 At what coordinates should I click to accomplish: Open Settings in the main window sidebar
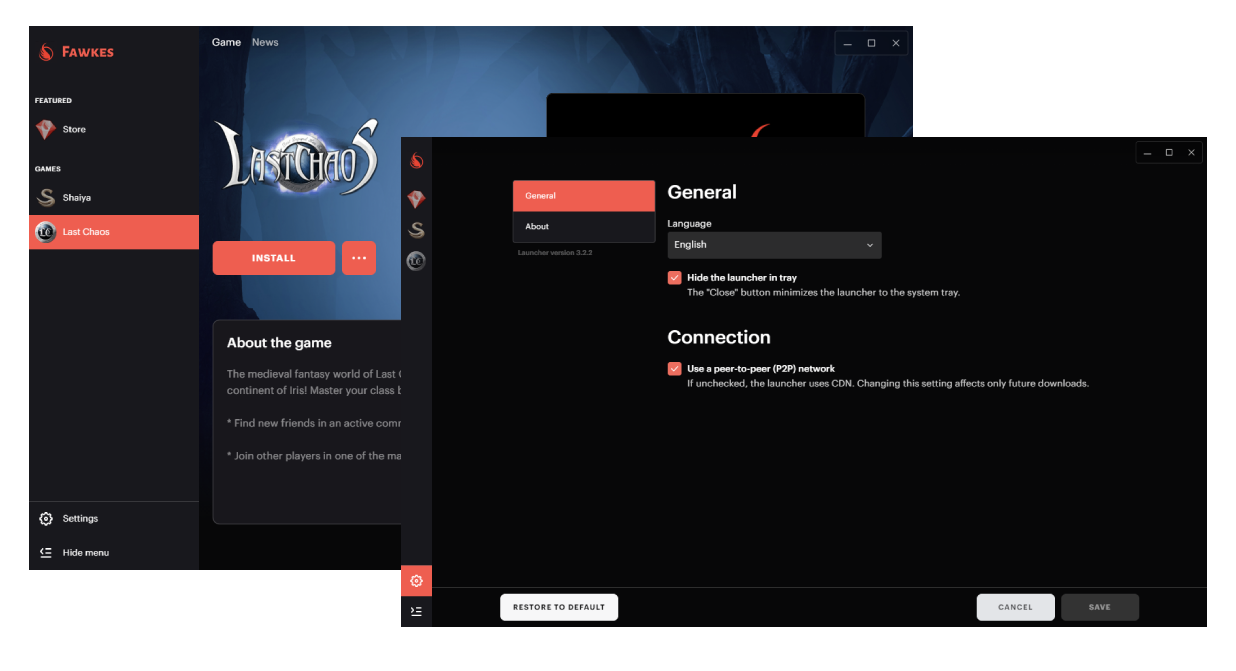114,518
